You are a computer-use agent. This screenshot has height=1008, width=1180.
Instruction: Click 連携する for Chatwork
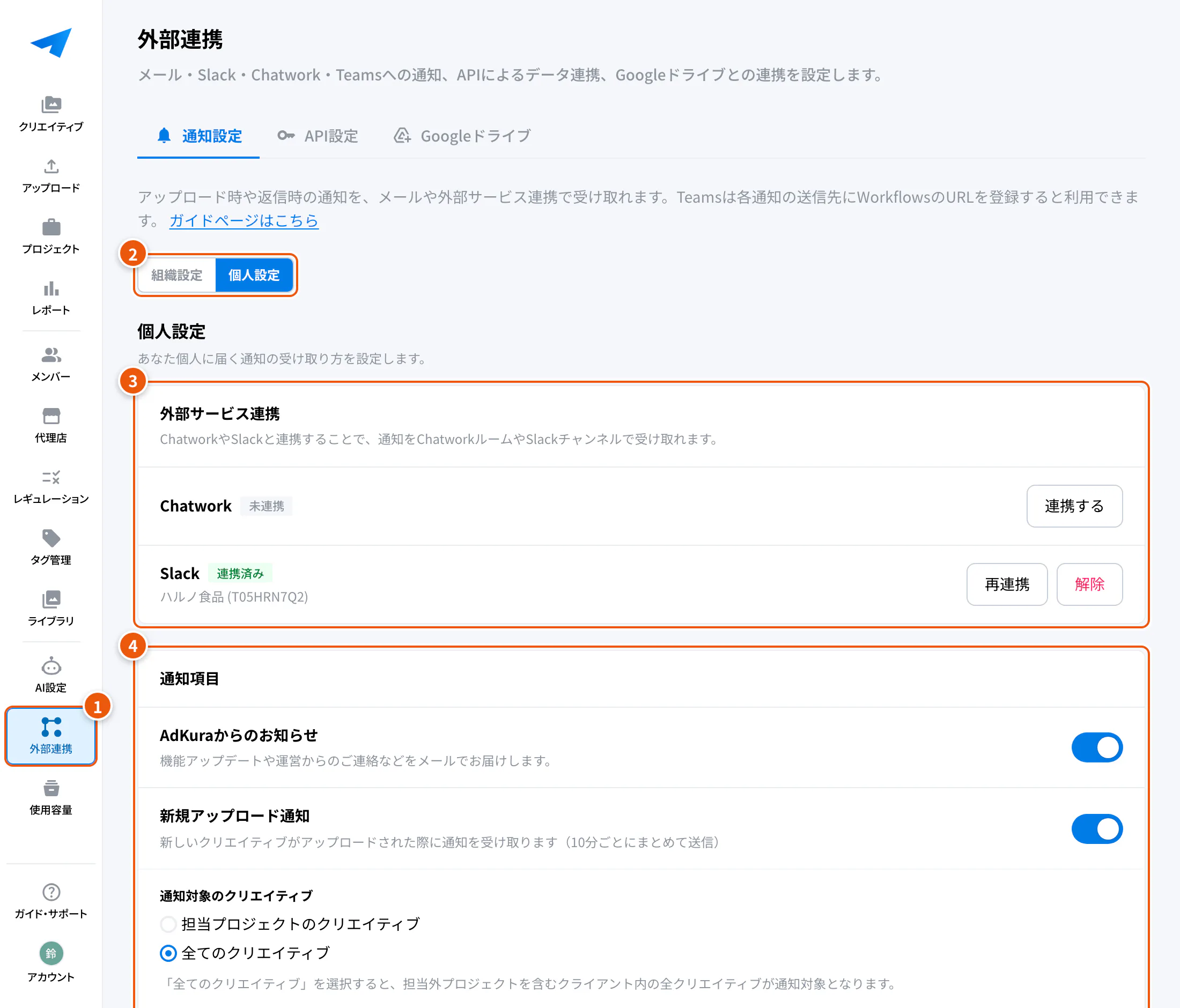(x=1074, y=506)
